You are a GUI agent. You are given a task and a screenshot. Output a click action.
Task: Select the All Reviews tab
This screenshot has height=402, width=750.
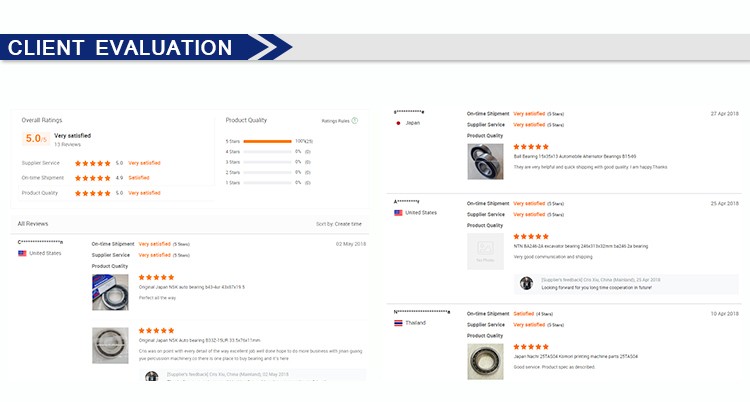pos(33,224)
